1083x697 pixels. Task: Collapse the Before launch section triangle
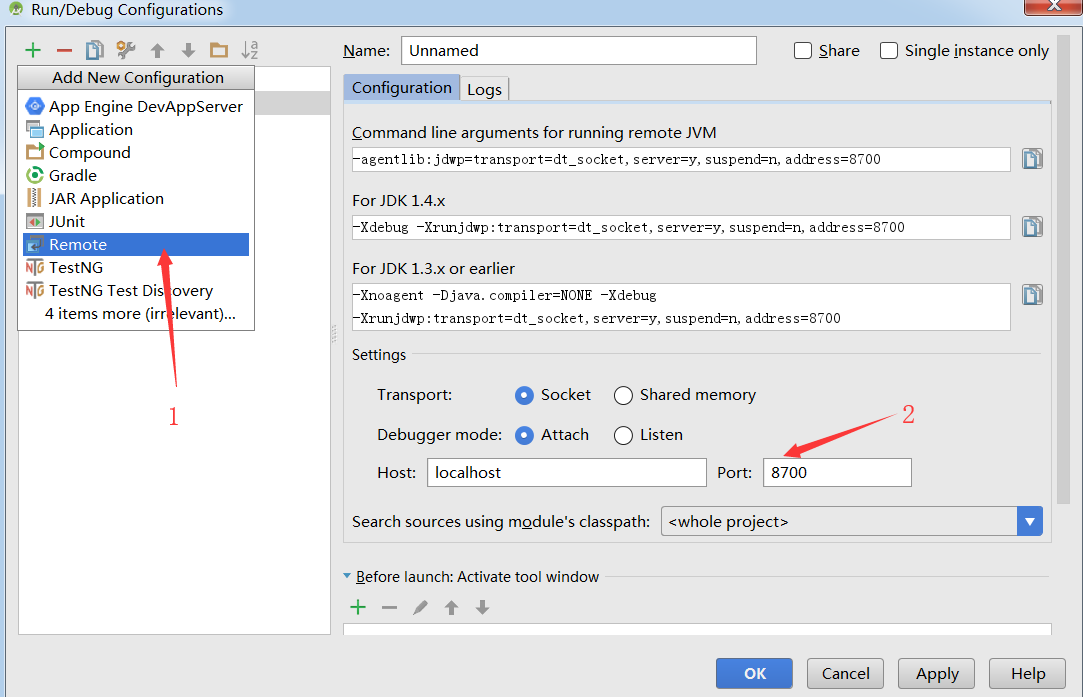pyautogui.click(x=347, y=575)
